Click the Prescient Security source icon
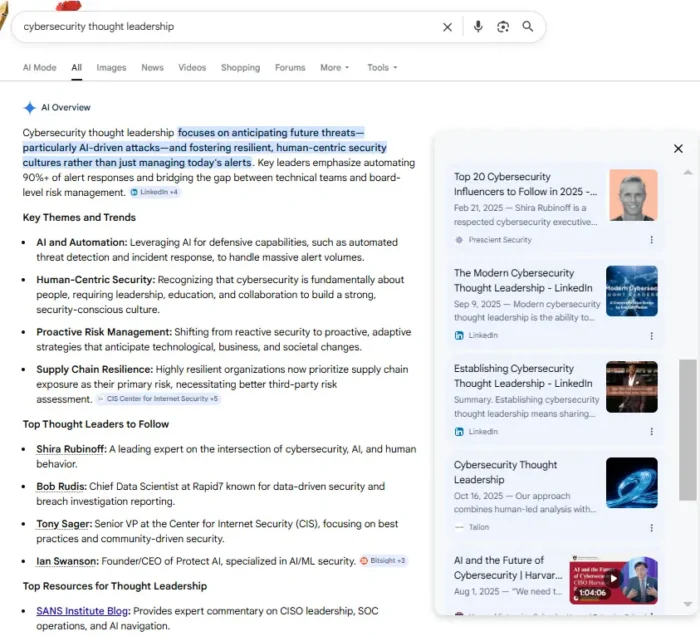Image resolution: width=700 pixels, height=636 pixels. 459,240
